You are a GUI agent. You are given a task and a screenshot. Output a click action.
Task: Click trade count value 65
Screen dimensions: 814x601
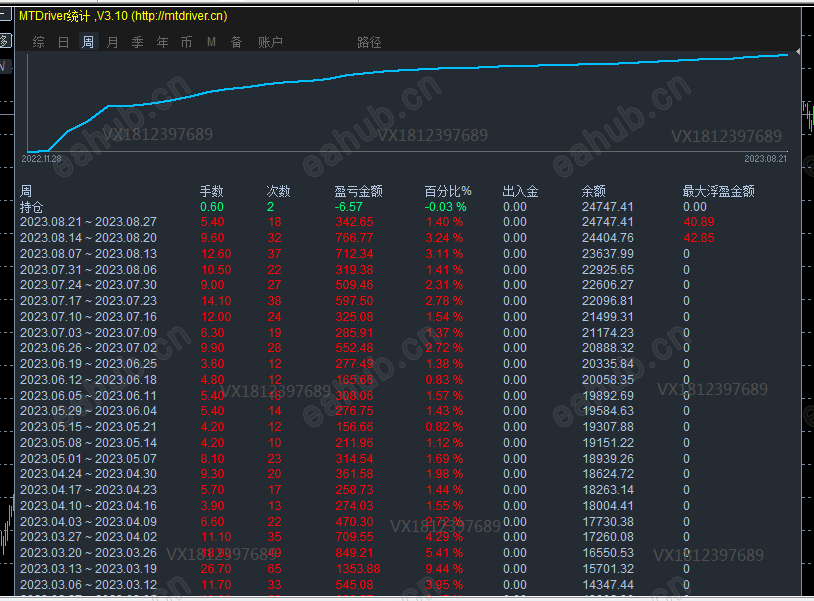[x=274, y=569]
